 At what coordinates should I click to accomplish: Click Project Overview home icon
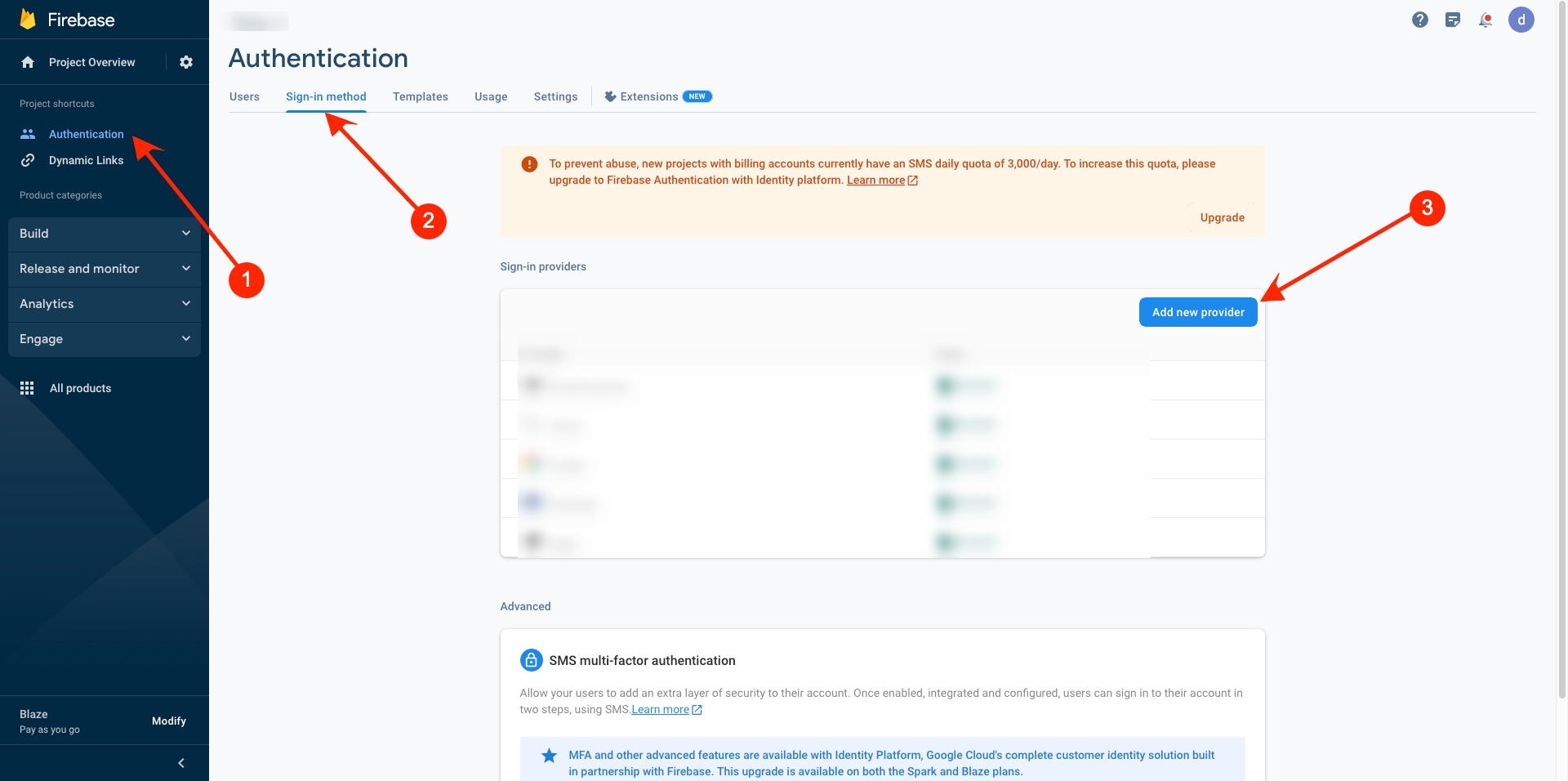(x=28, y=62)
